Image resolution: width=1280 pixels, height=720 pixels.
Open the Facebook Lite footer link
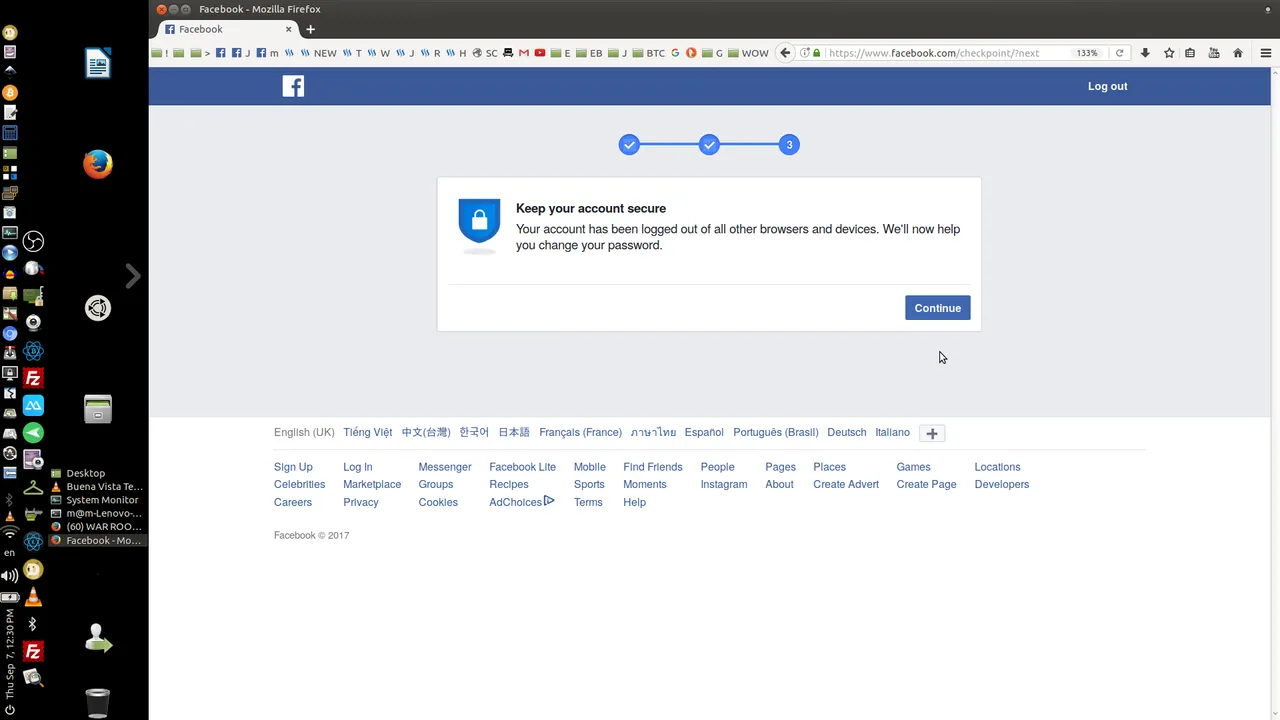[x=522, y=467]
